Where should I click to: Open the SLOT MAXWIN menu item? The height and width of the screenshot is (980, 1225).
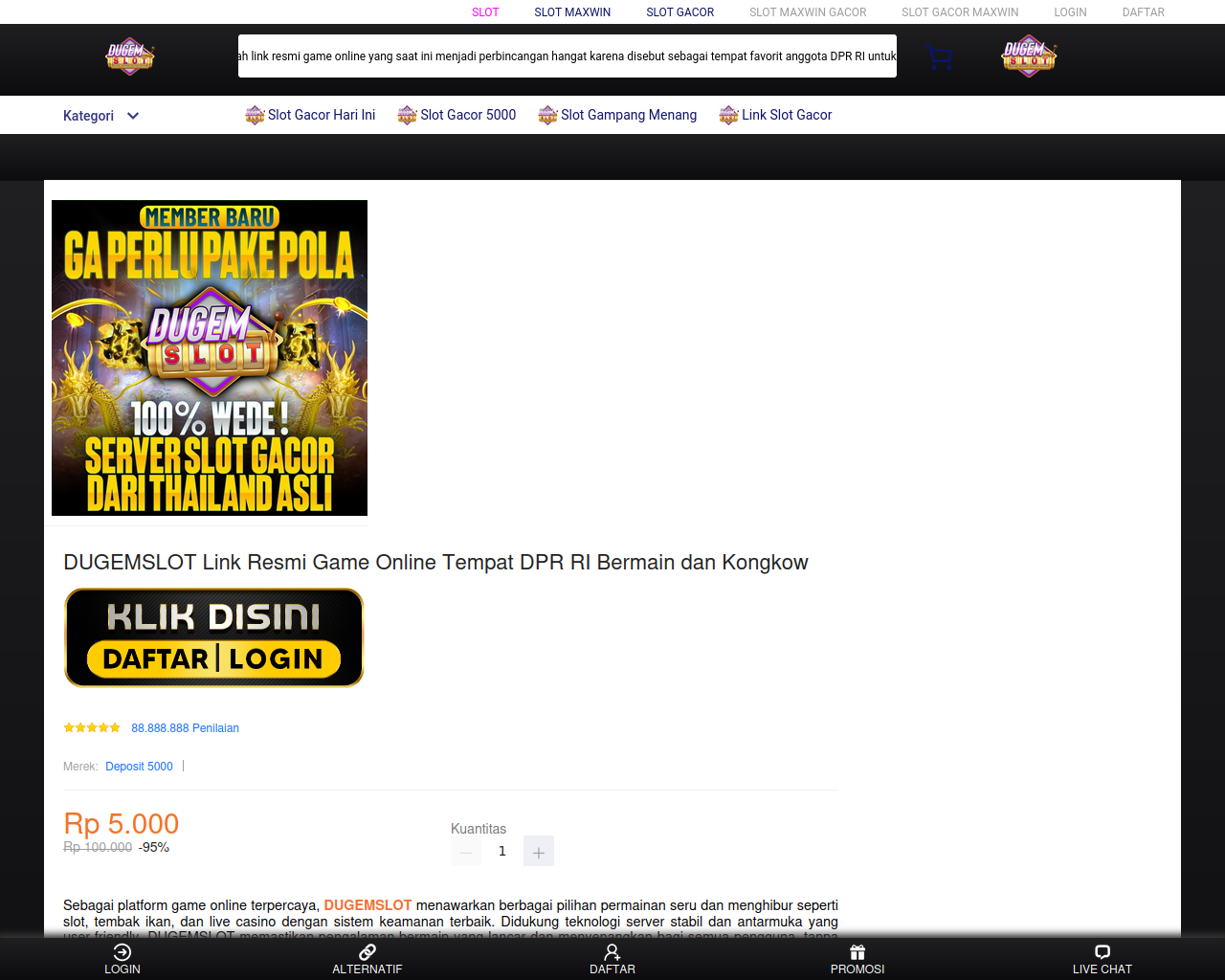click(572, 12)
